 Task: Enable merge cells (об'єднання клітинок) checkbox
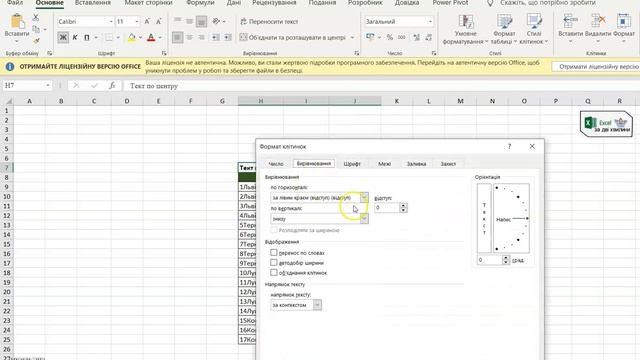273,272
